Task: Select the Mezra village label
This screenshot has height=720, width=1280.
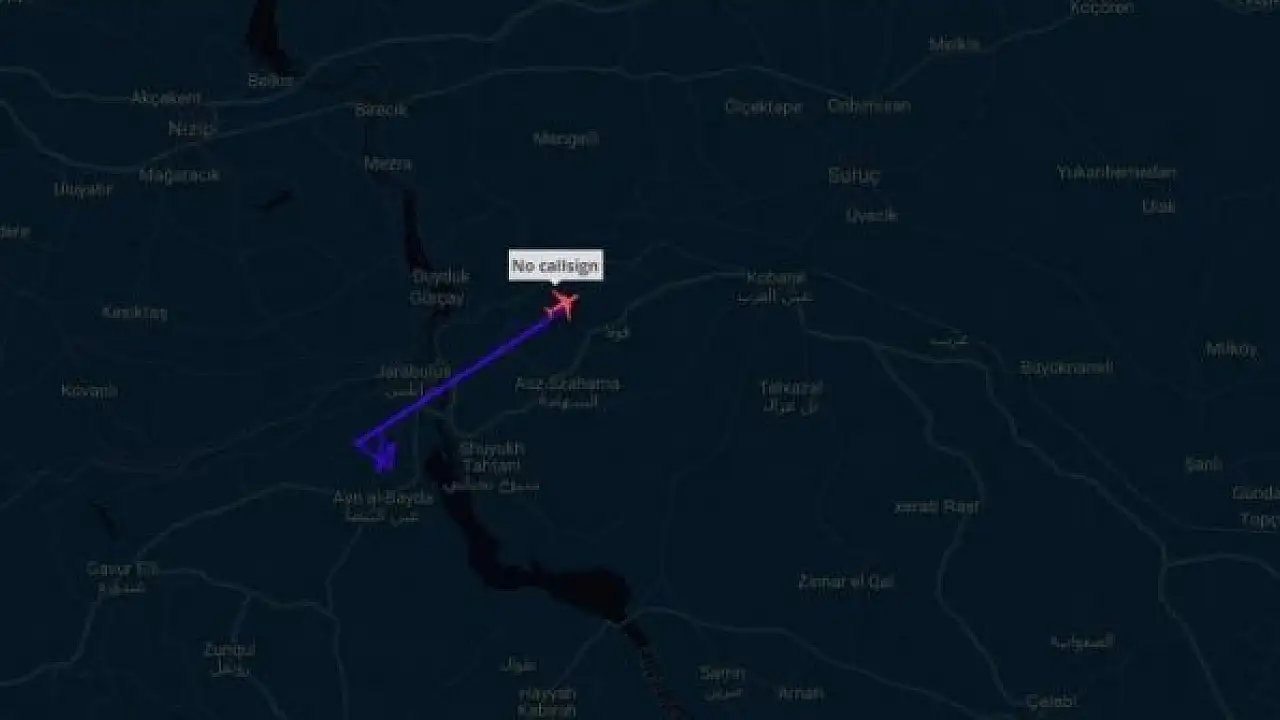Action: [x=388, y=163]
